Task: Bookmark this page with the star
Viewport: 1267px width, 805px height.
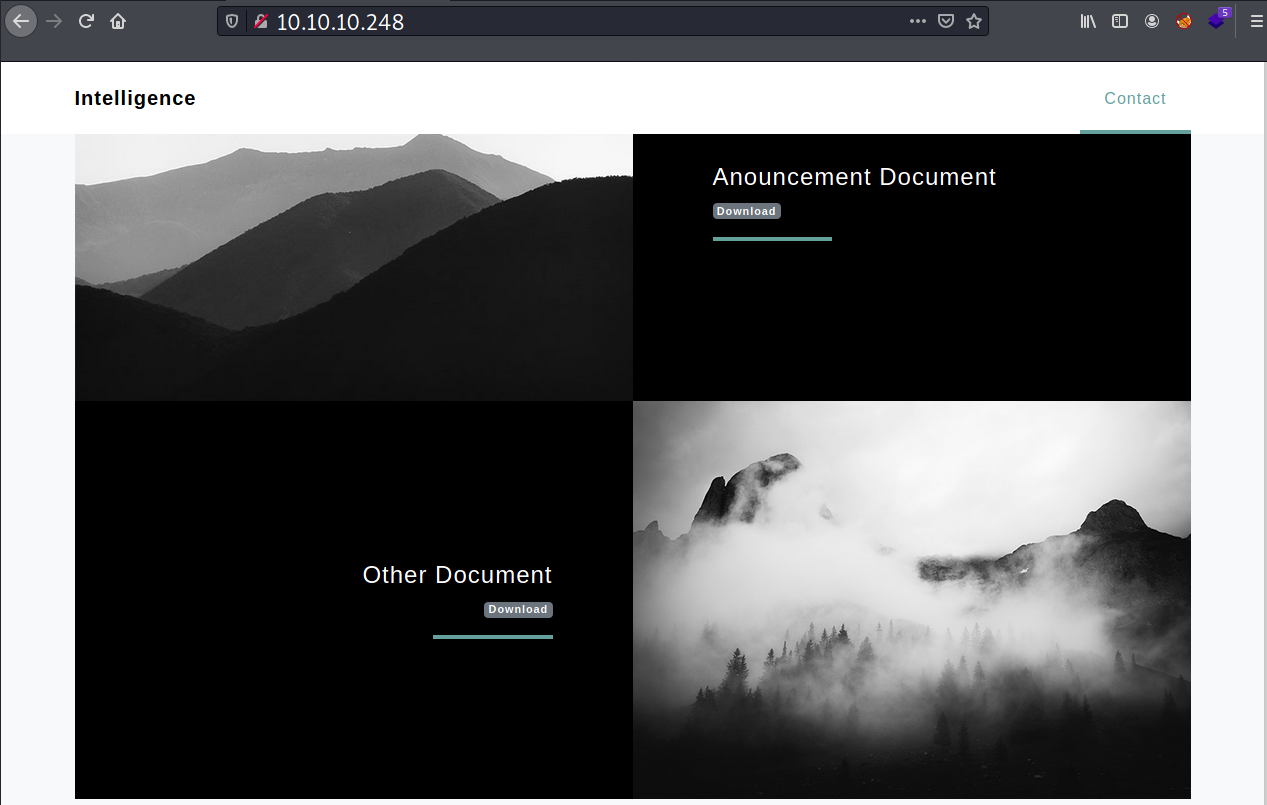Action: 973,21
